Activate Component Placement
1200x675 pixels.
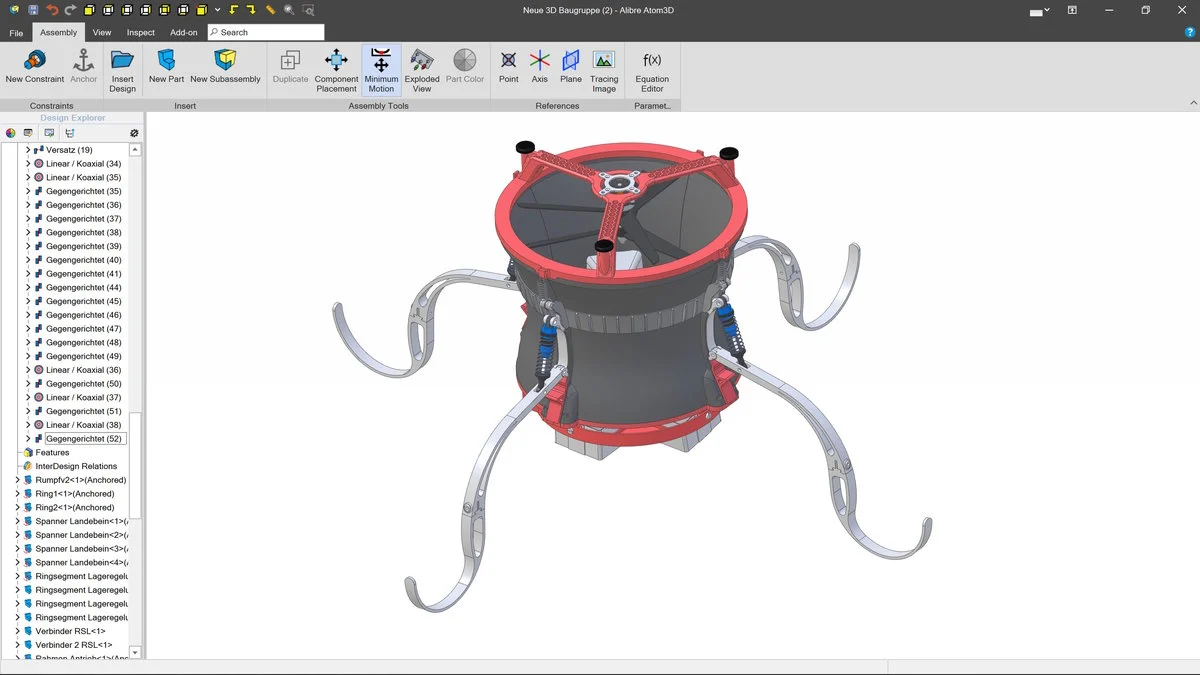point(336,70)
